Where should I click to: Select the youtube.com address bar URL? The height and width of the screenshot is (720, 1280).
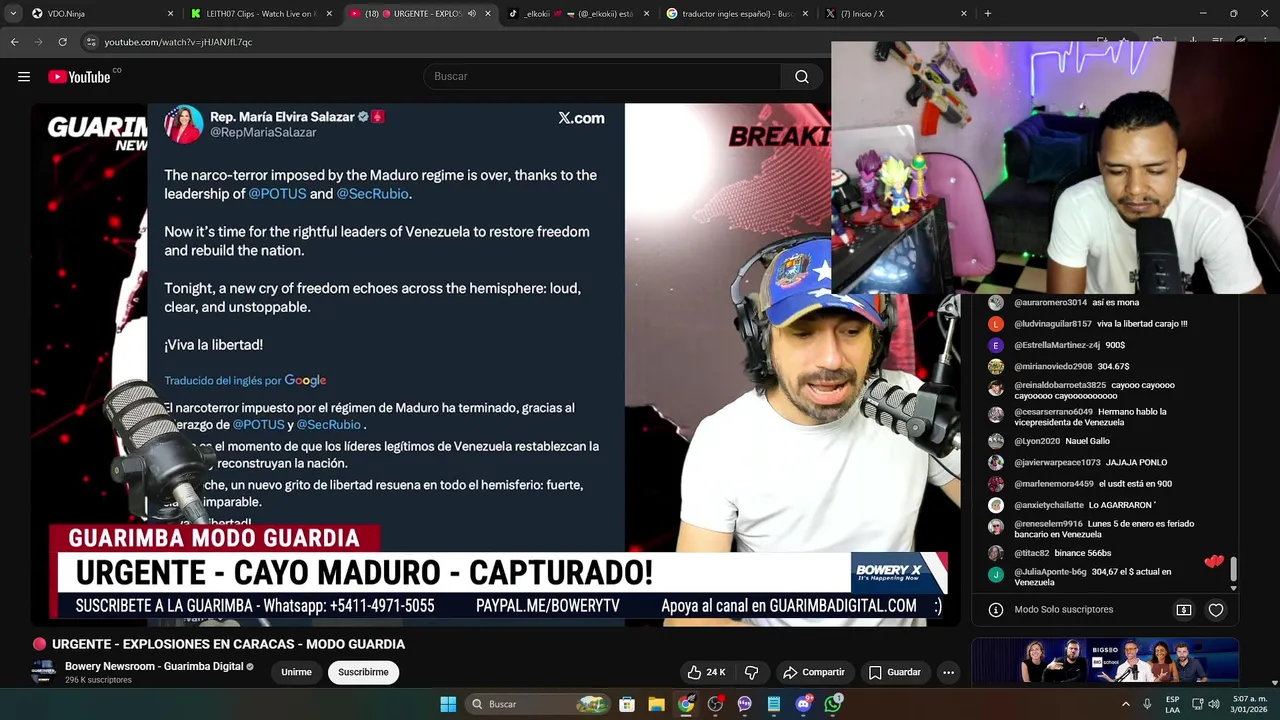pos(178,42)
